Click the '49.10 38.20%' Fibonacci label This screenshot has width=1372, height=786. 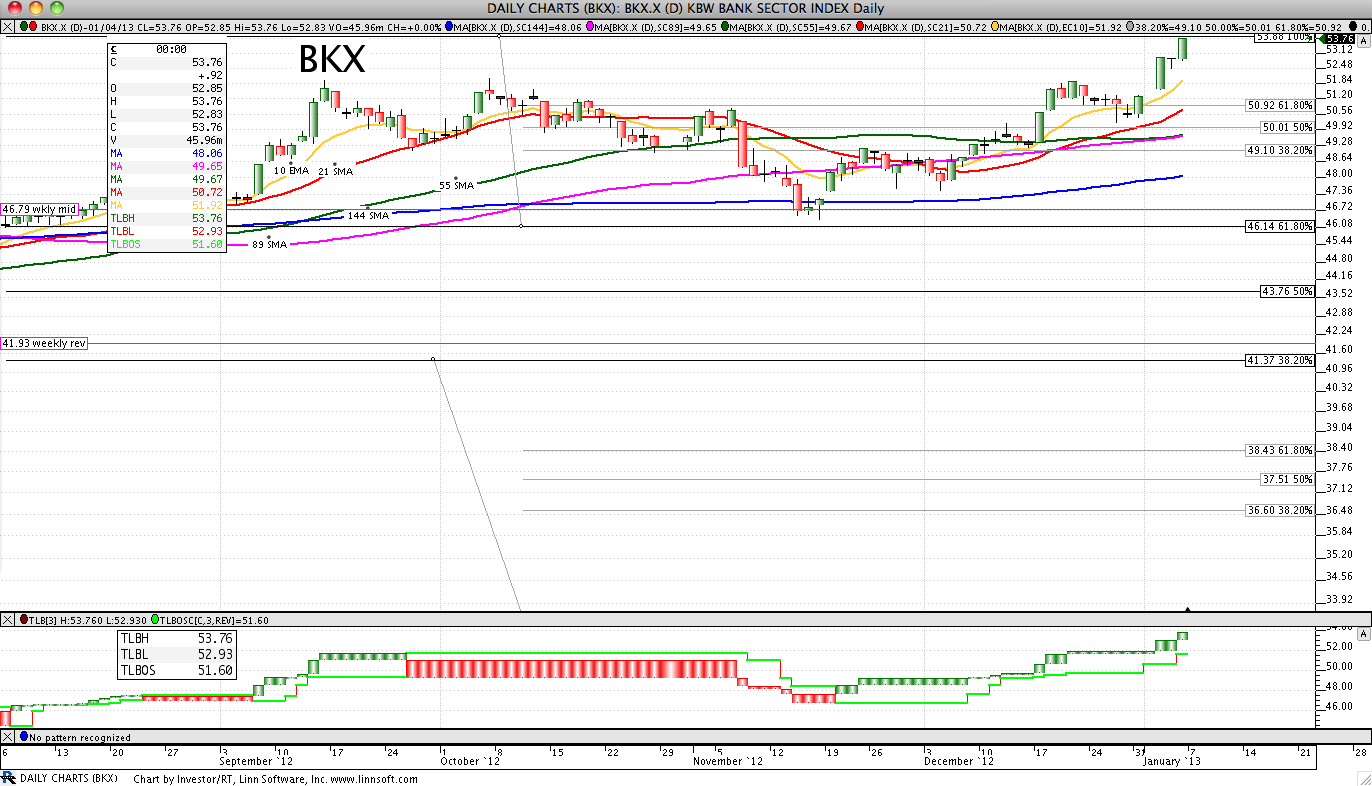1280,150
